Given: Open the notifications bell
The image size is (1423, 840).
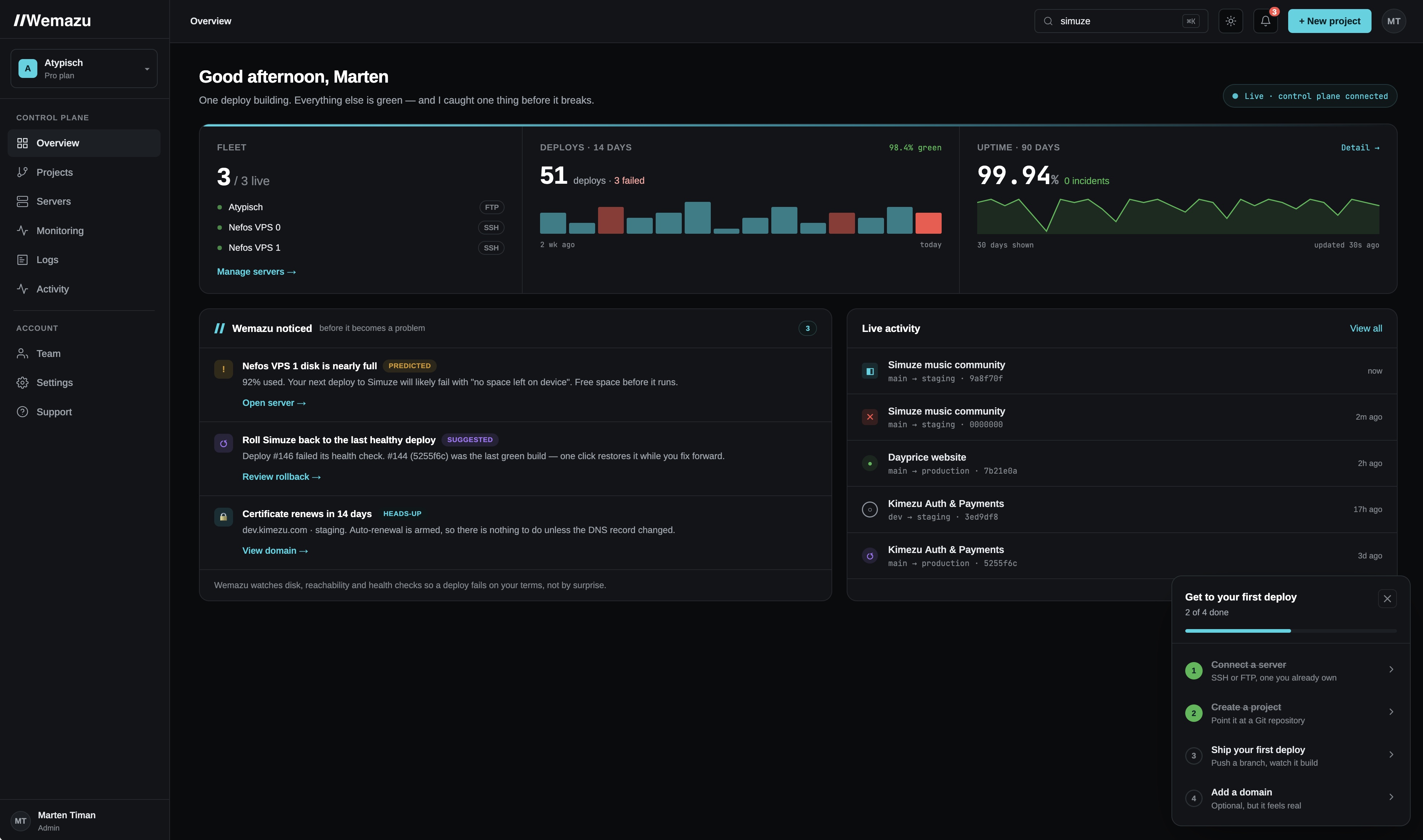Looking at the screenshot, I should point(1266,21).
